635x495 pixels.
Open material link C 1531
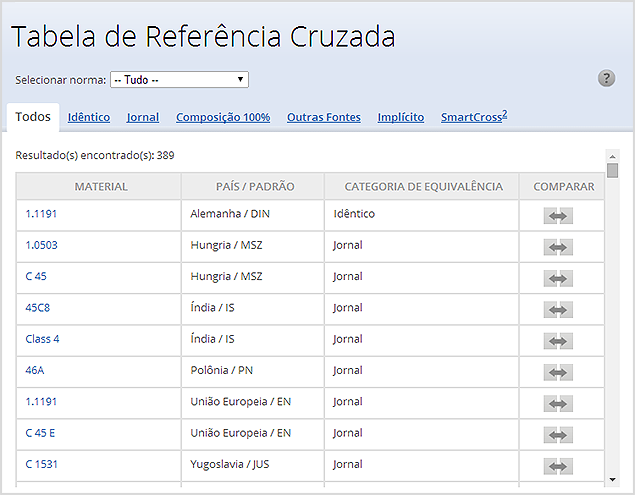(41, 464)
